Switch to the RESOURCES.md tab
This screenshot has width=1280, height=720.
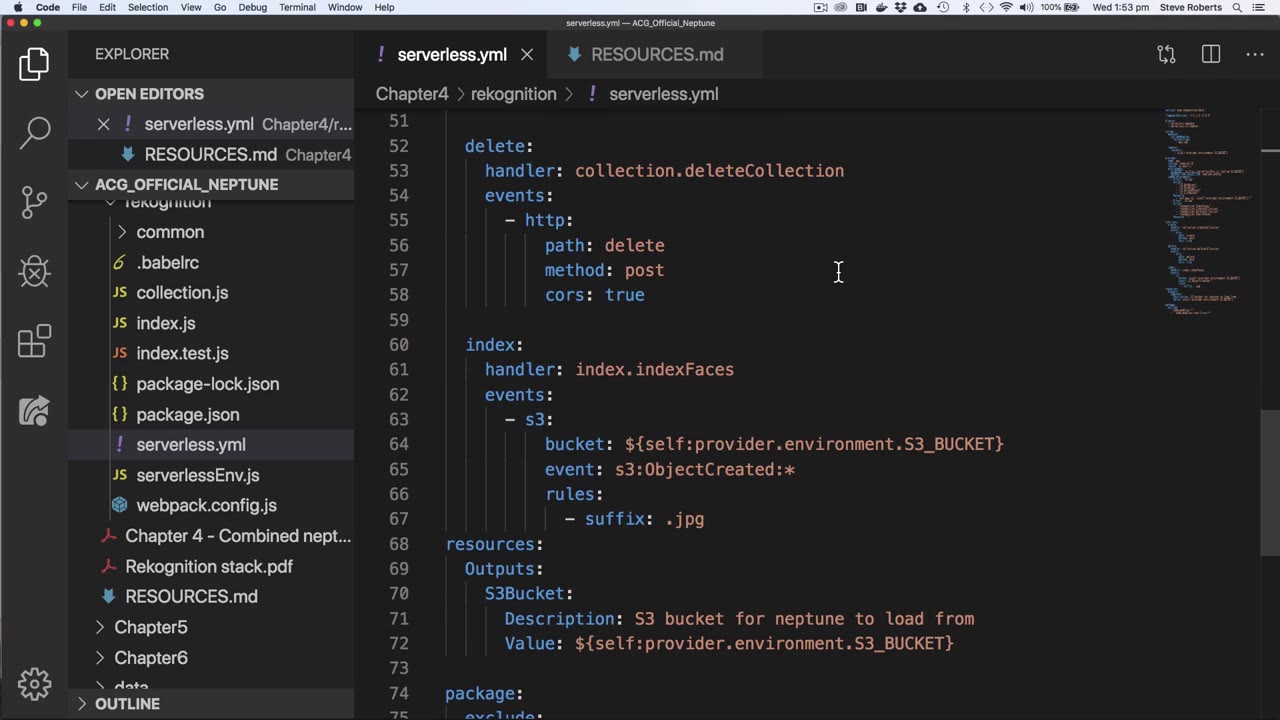(x=656, y=55)
